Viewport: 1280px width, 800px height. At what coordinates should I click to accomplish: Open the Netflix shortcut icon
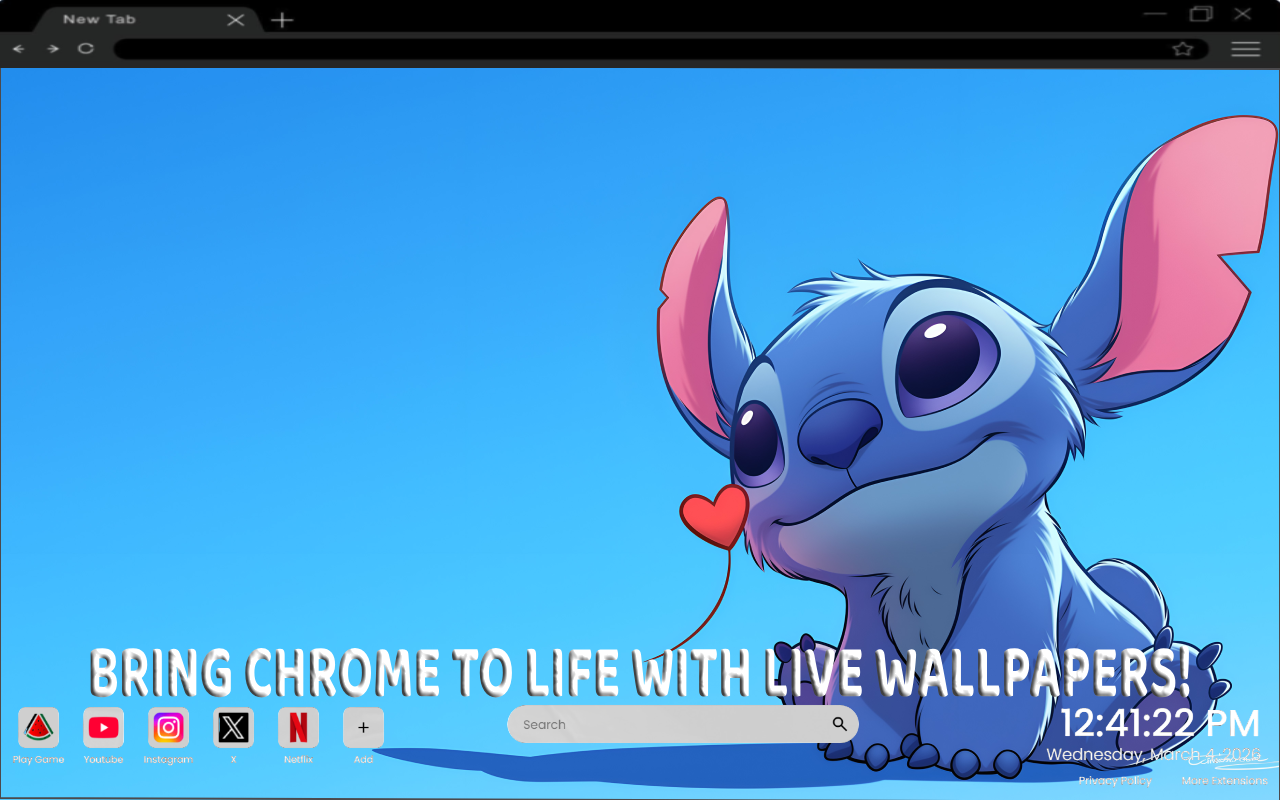[x=298, y=728]
